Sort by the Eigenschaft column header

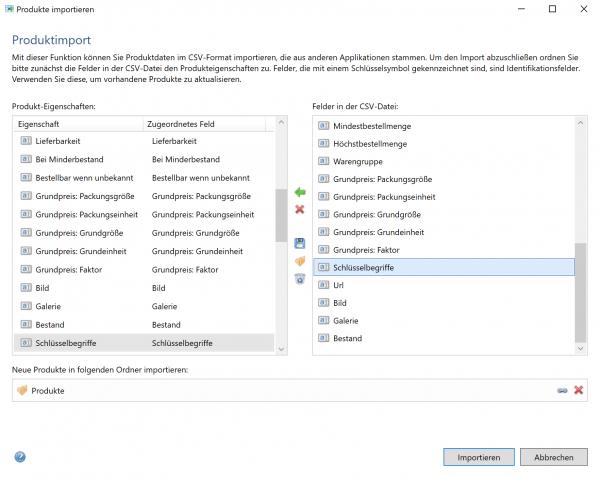78,124
